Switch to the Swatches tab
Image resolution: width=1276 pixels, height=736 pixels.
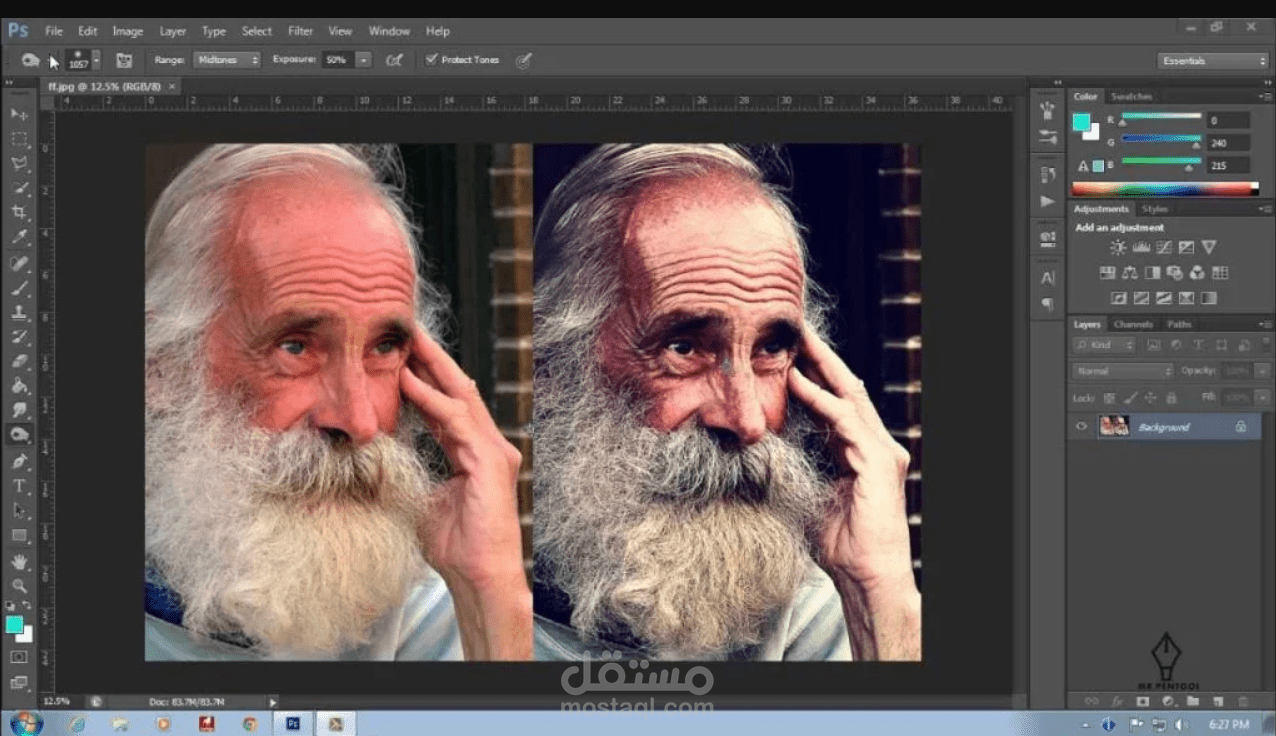point(1131,96)
